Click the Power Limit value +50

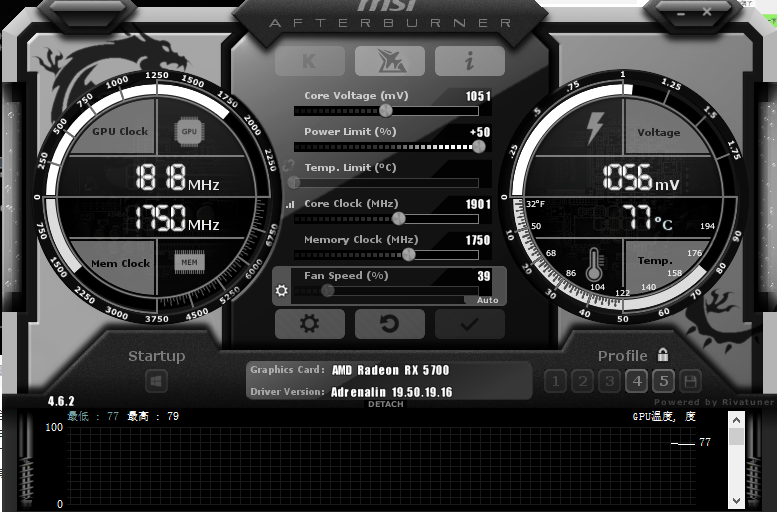480,132
